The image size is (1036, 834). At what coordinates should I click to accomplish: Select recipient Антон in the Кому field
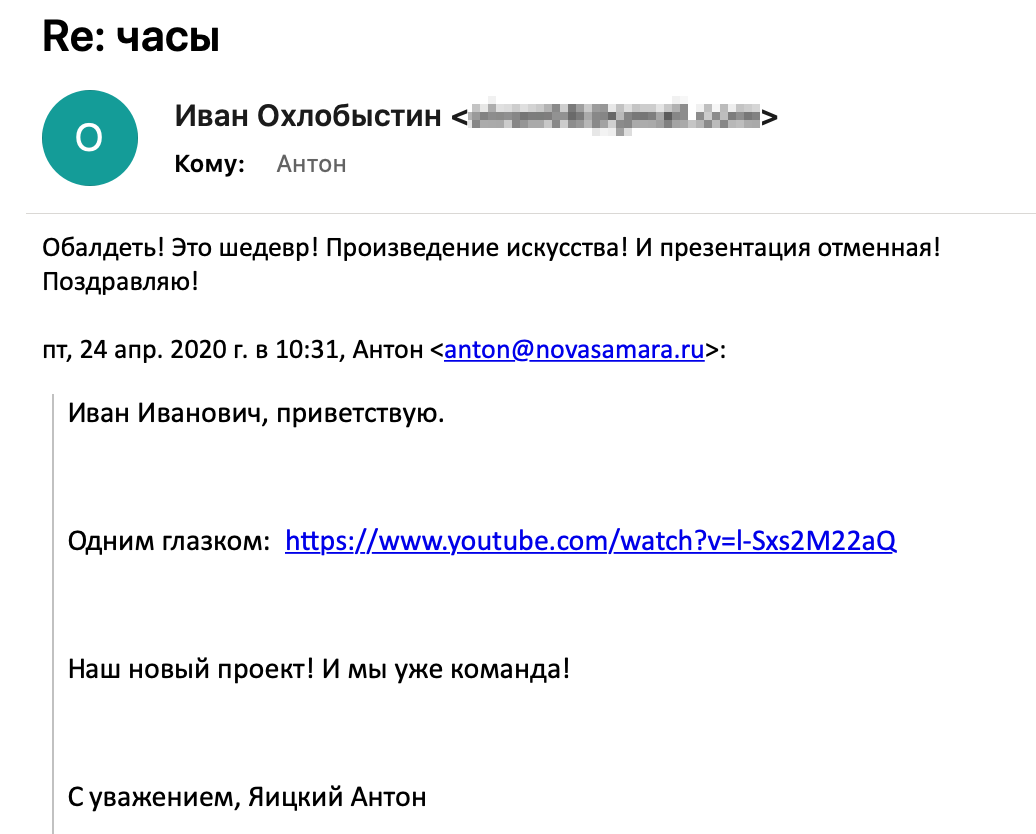[311, 164]
